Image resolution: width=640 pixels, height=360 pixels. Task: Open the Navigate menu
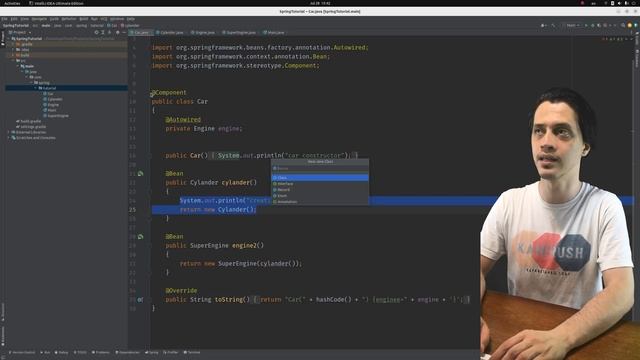39,19
